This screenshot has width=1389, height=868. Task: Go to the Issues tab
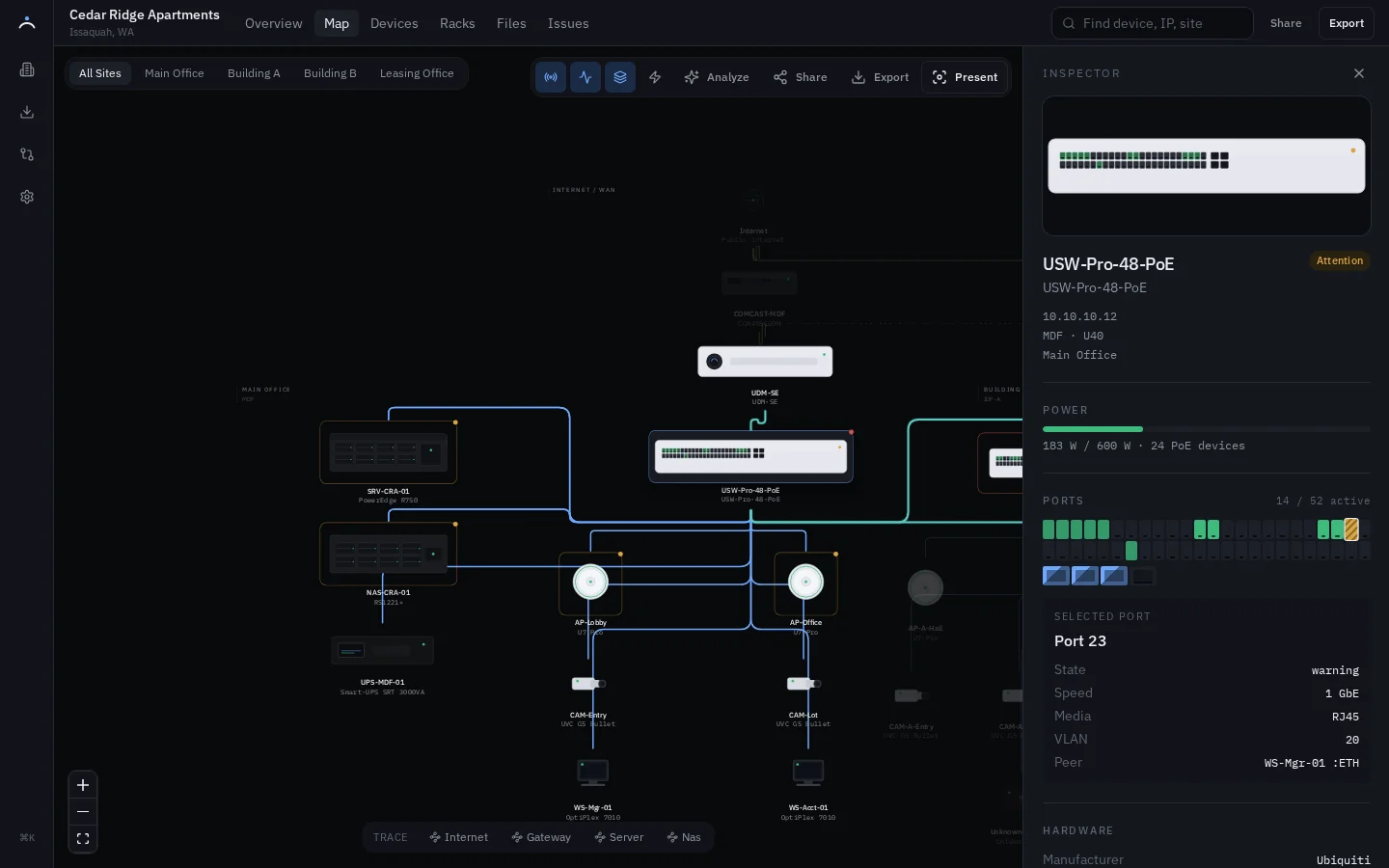pos(568,23)
